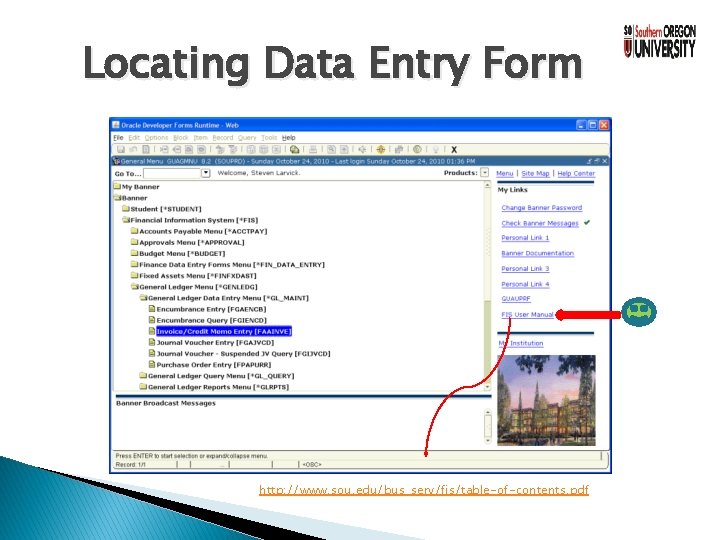Open the Products dropdown

[484, 173]
